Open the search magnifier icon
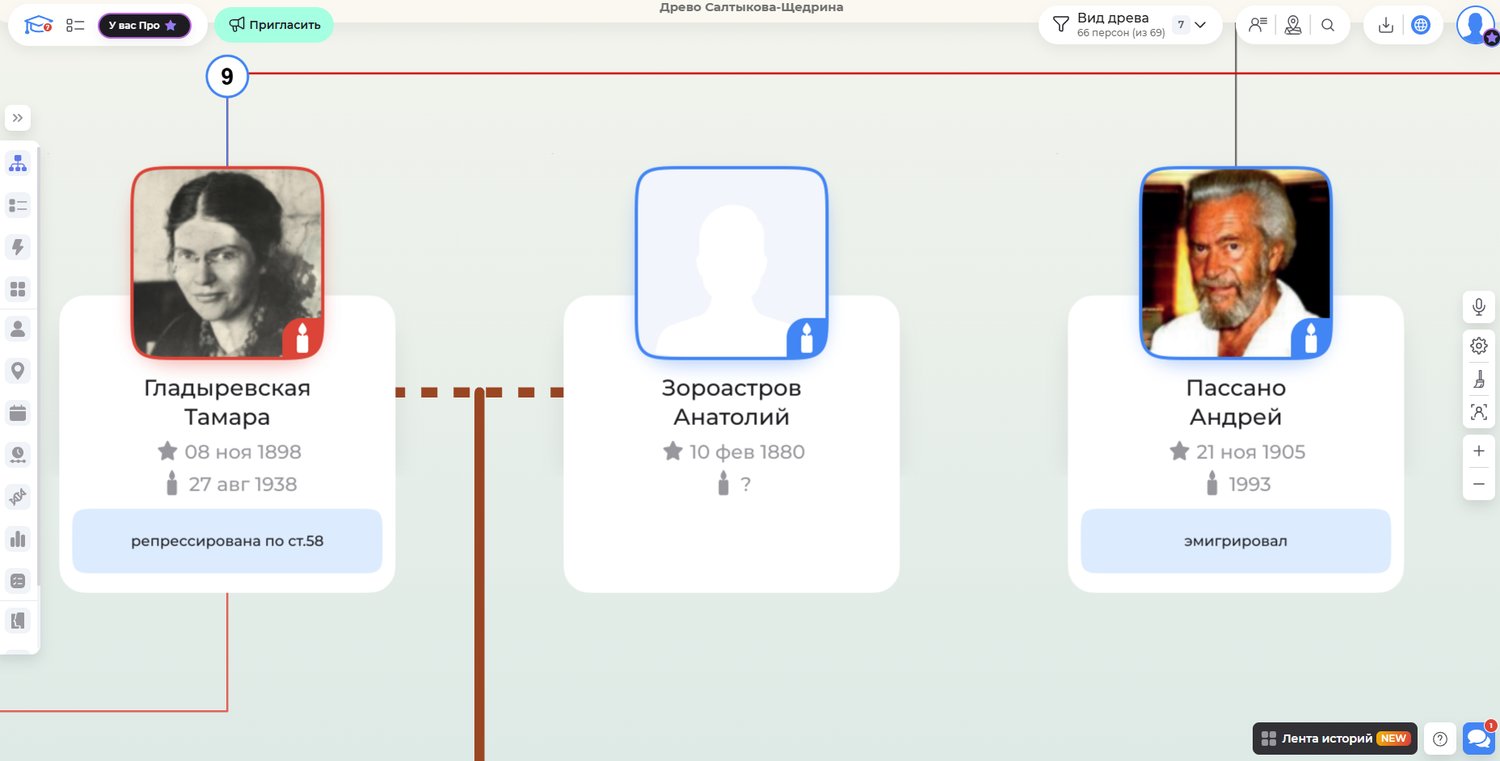The height and width of the screenshot is (761, 1500). click(1328, 25)
